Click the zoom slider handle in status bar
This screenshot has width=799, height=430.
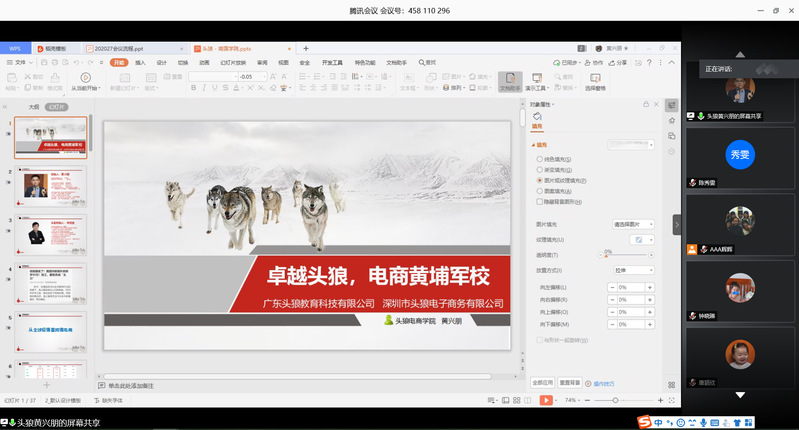[616, 400]
